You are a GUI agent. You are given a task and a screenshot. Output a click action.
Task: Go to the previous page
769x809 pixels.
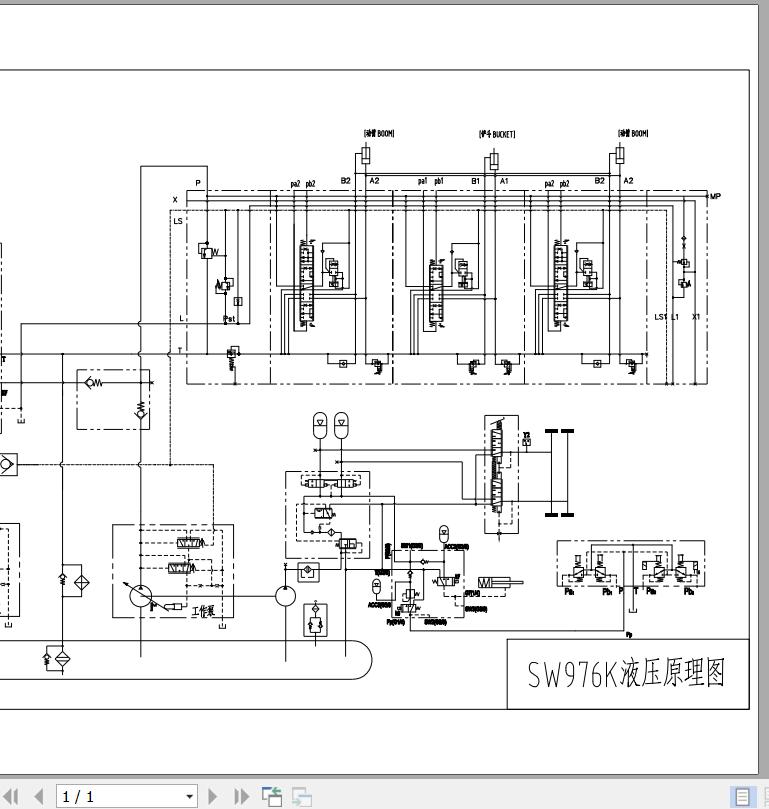click(x=39, y=796)
